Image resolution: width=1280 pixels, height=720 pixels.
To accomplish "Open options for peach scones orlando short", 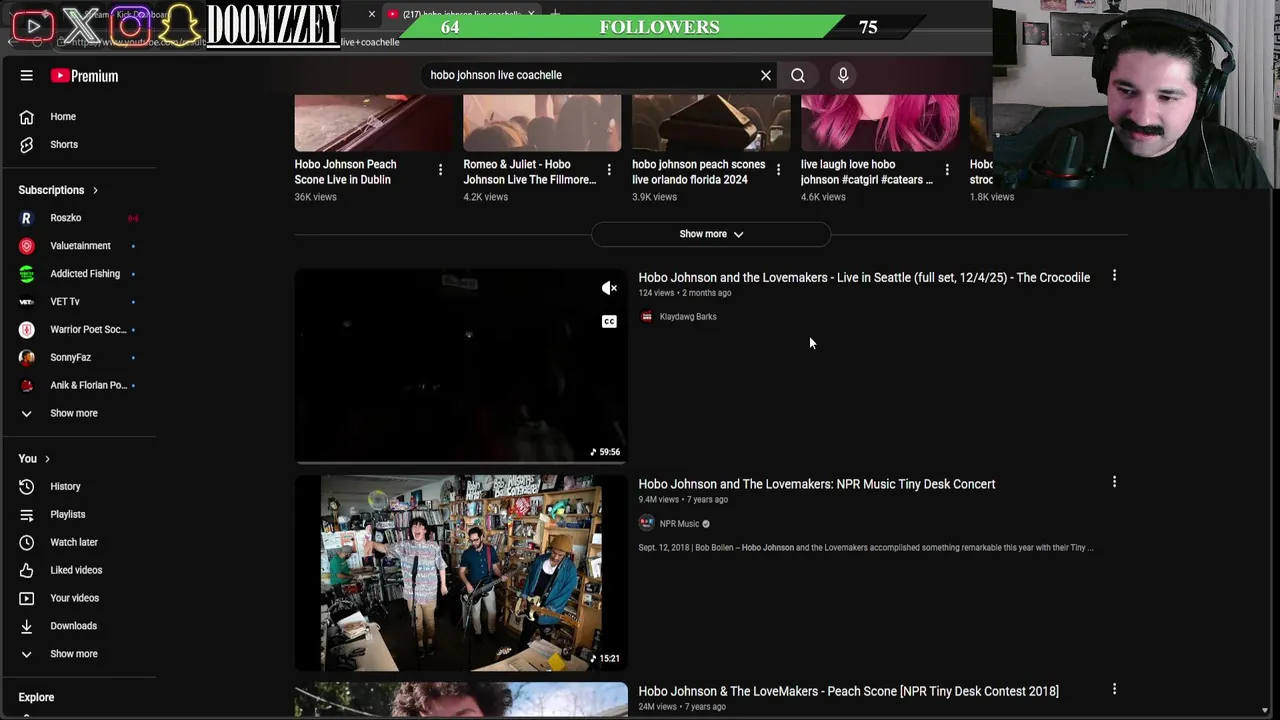I will click(778, 170).
